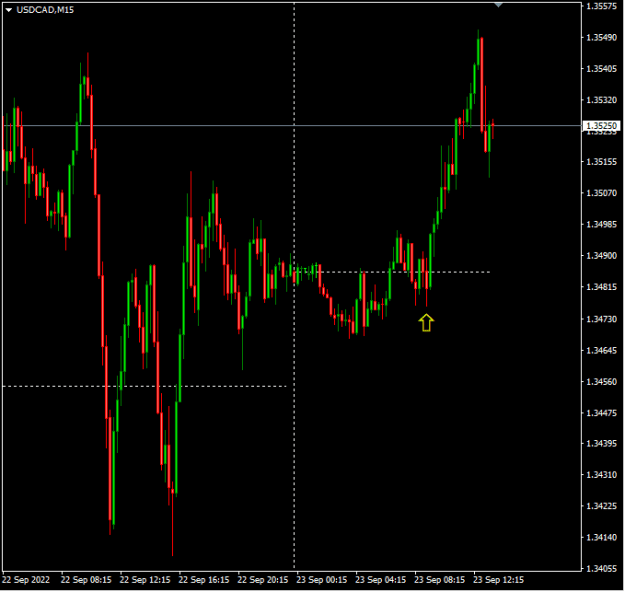This screenshot has width=625, height=592.
Task: Click price axis label 1.34985
Action: pos(601,224)
